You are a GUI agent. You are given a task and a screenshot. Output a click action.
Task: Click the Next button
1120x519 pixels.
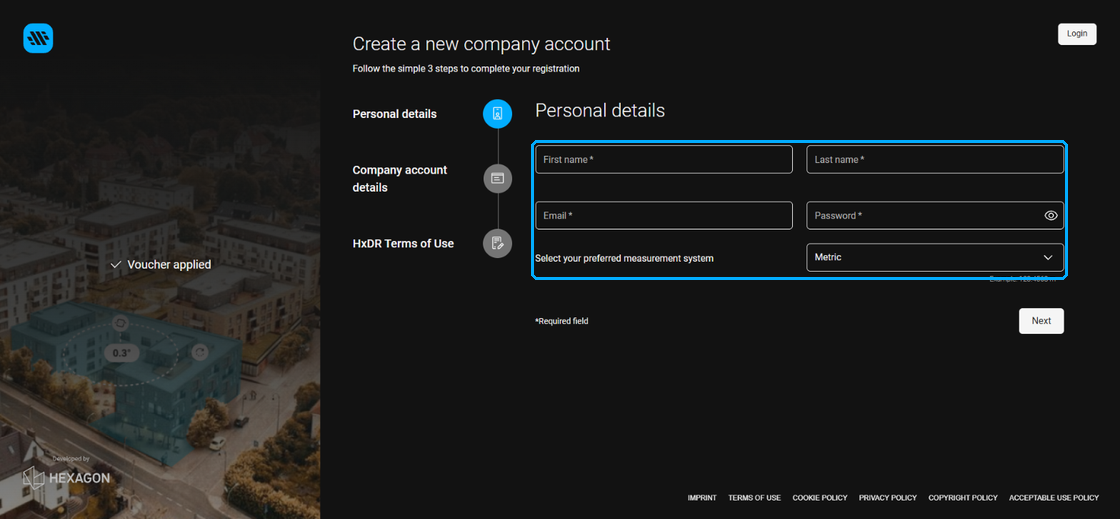coord(1041,321)
